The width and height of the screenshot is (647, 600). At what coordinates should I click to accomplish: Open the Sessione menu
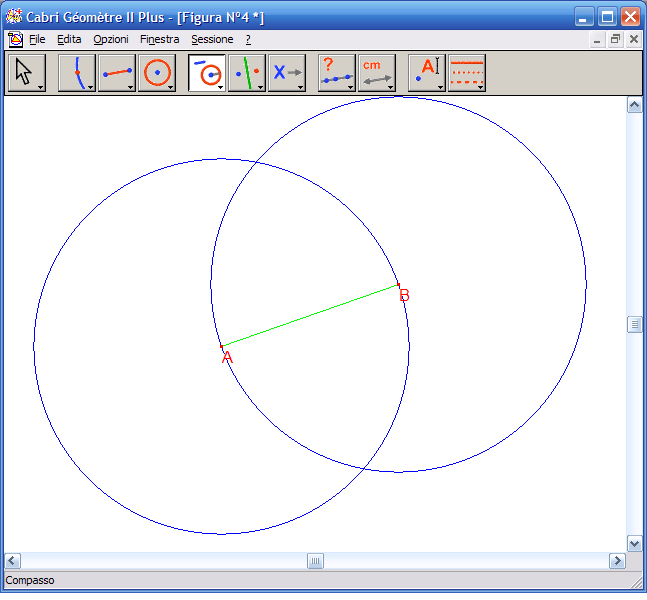click(x=212, y=40)
